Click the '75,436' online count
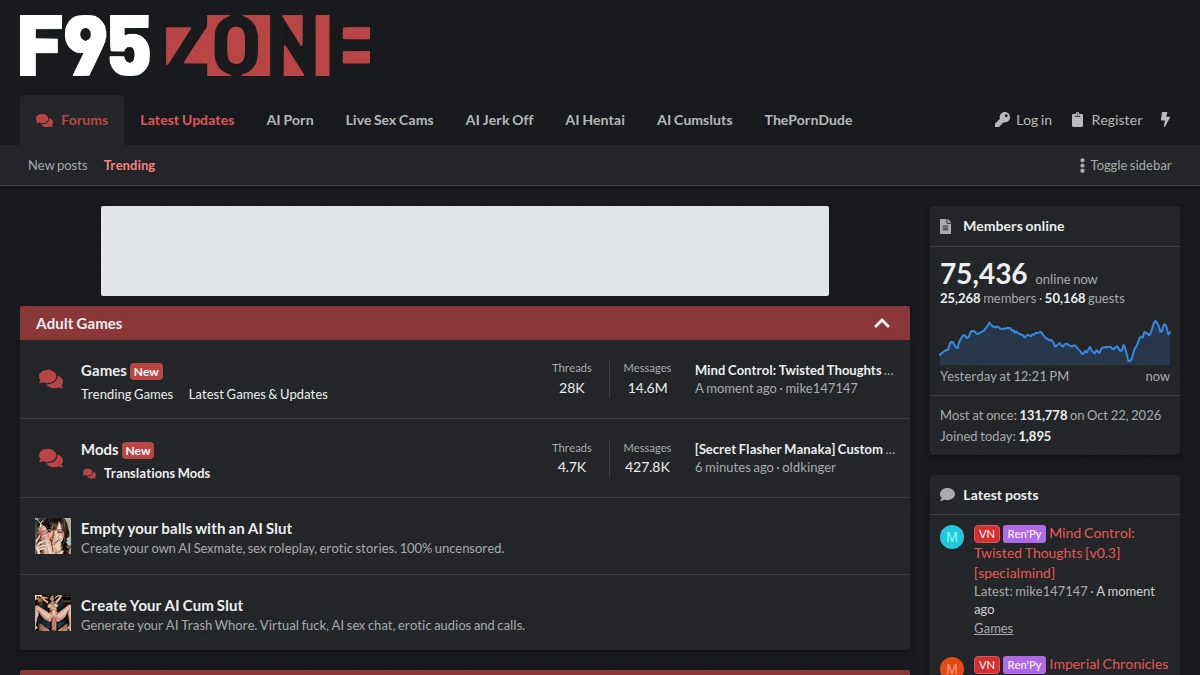1200x675 pixels. 984,274
